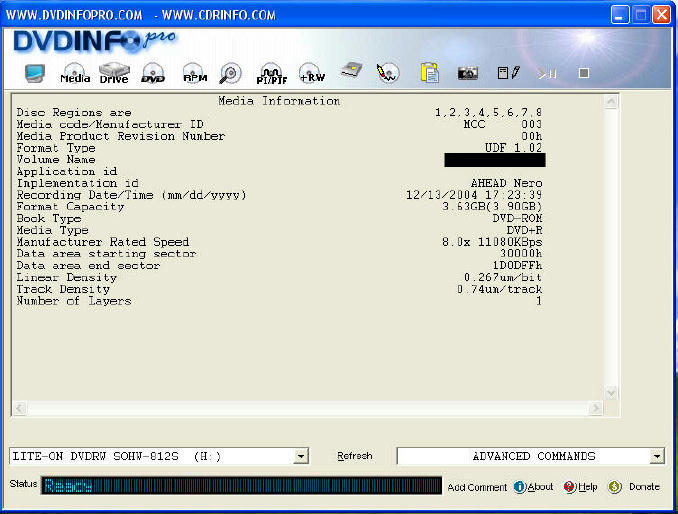Click 'Media Product Revision Number' label
Screen dimensions: 678x514
coord(121,136)
